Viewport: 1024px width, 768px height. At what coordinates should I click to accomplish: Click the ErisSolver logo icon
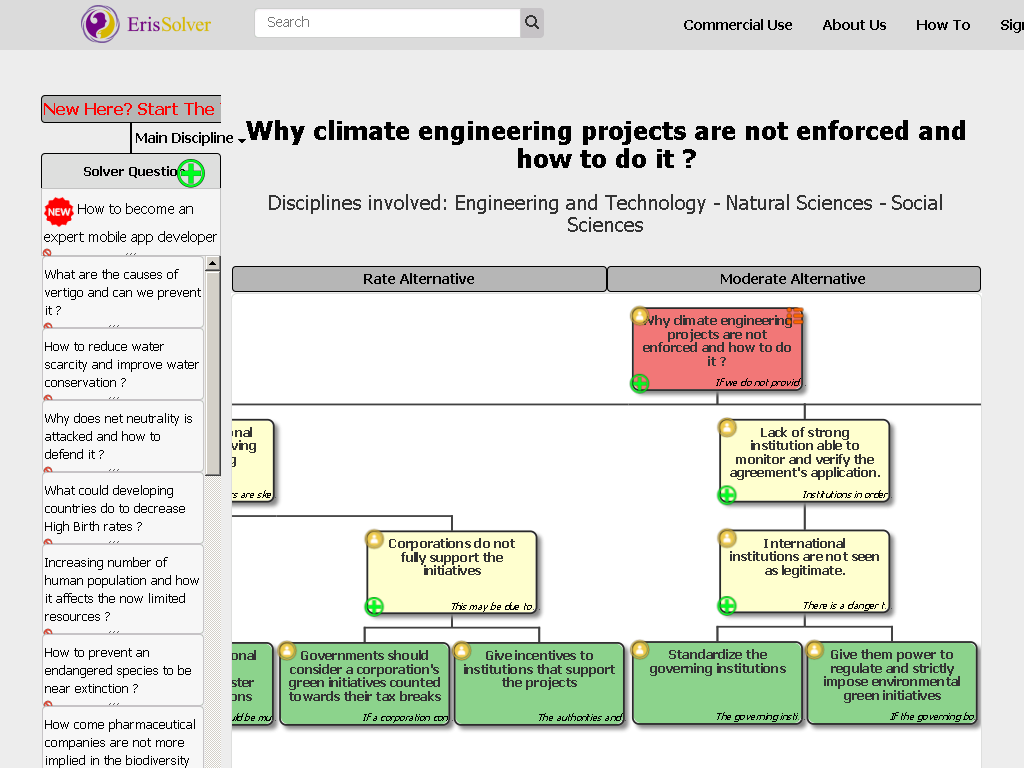tap(100, 24)
